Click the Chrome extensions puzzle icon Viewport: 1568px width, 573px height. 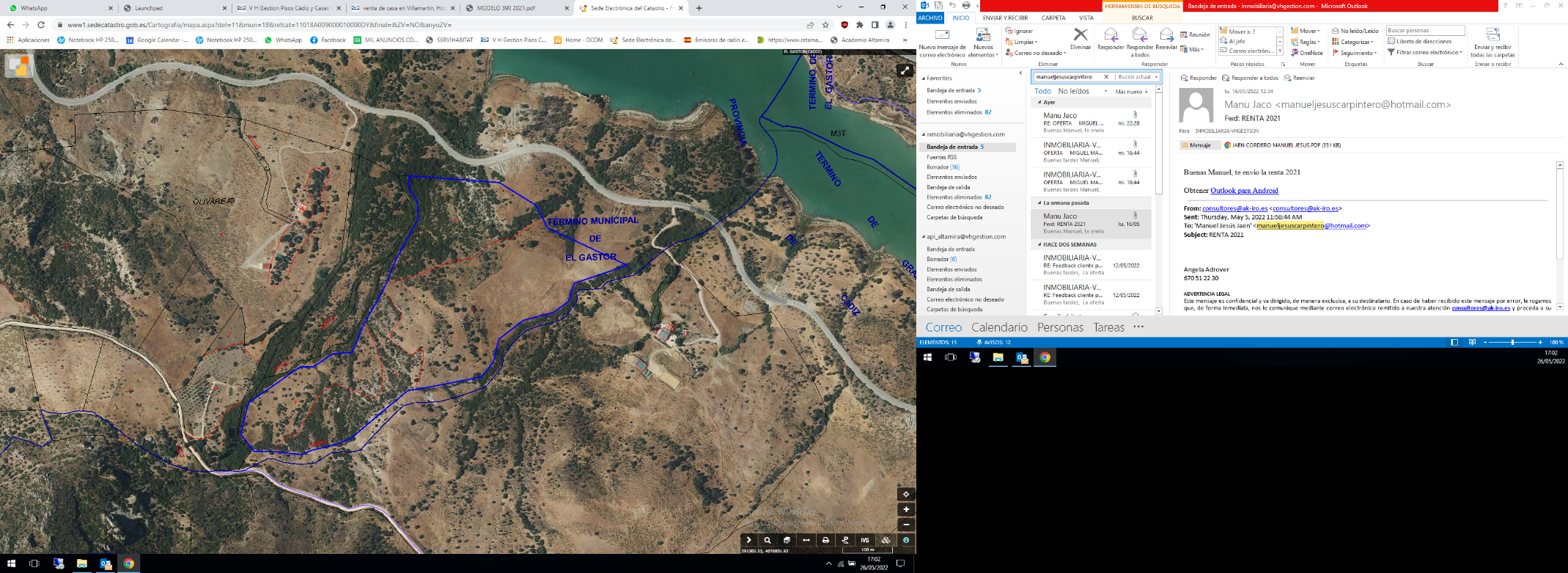point(860,25)
